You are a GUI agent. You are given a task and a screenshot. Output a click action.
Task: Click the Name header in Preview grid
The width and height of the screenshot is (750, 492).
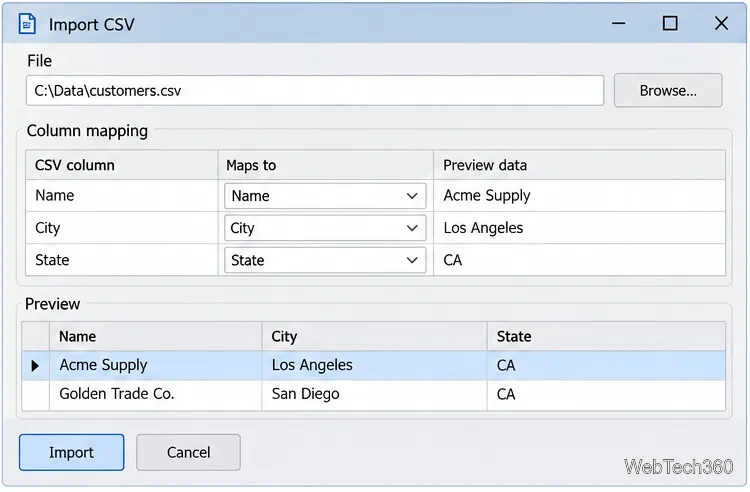tap(155, 337)
